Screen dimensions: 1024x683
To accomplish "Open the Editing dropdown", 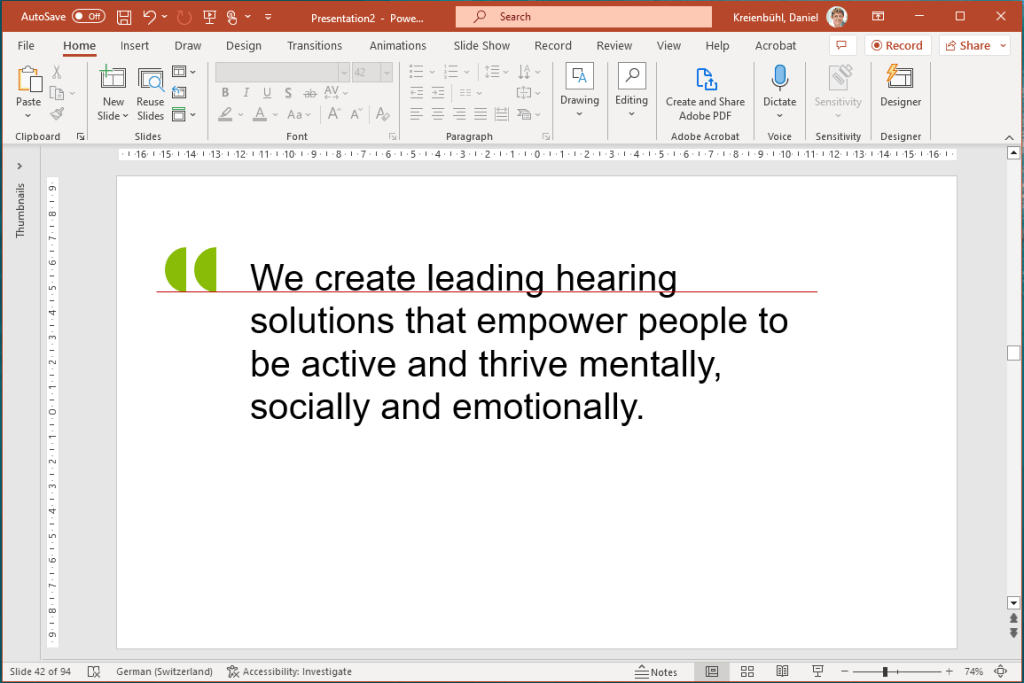I will [632, 91].
